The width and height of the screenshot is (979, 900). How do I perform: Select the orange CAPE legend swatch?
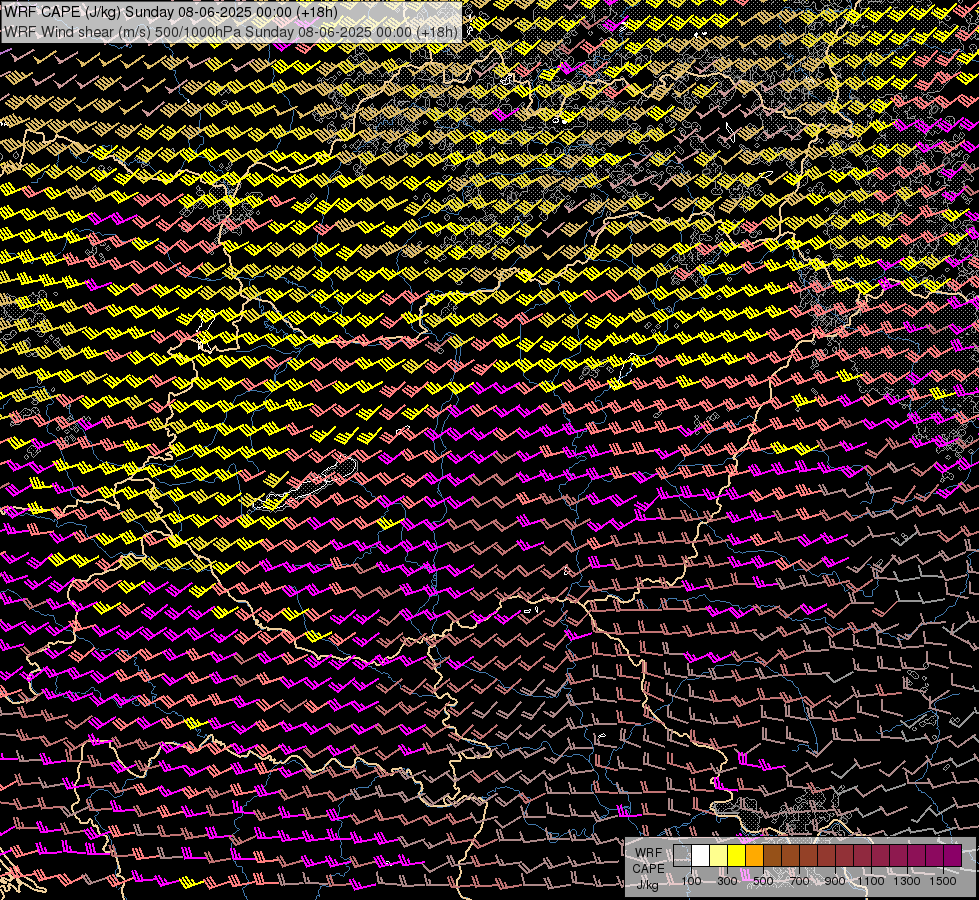click(x=754, y=855)
